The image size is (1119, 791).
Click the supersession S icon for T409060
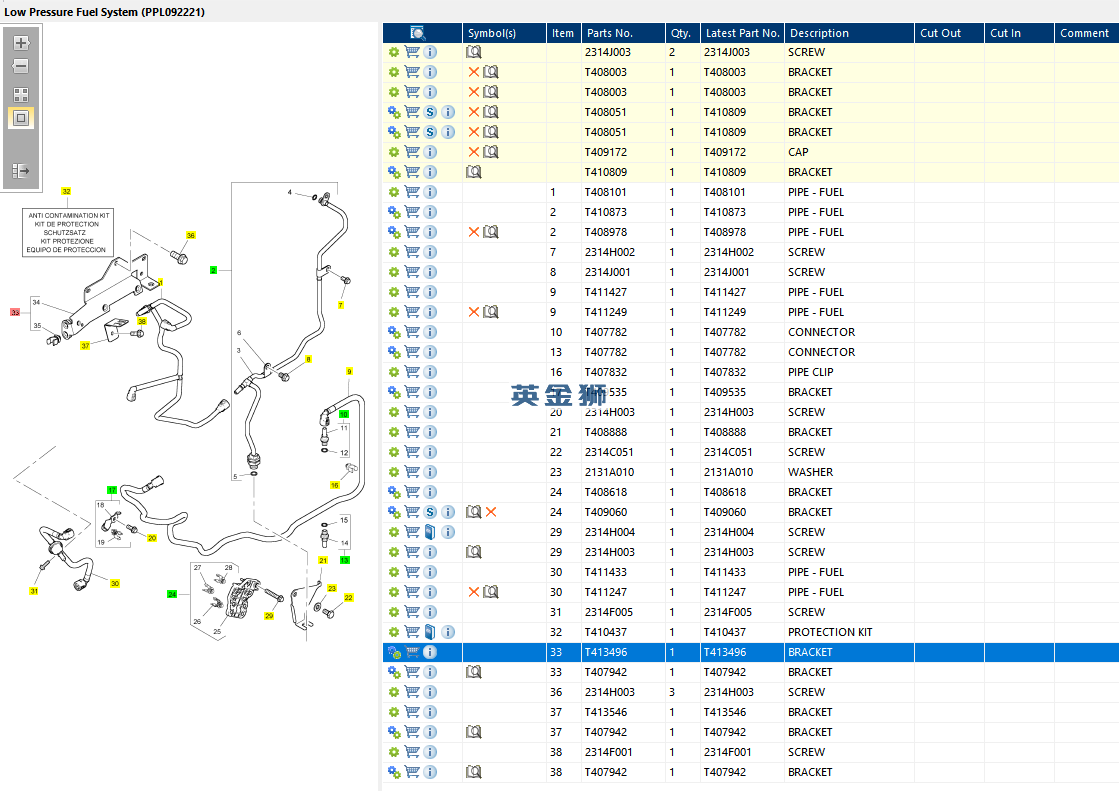[430, 512]
